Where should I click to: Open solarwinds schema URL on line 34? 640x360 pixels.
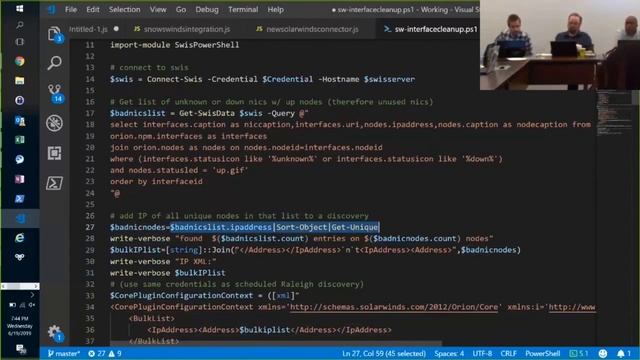coord(394,307)
